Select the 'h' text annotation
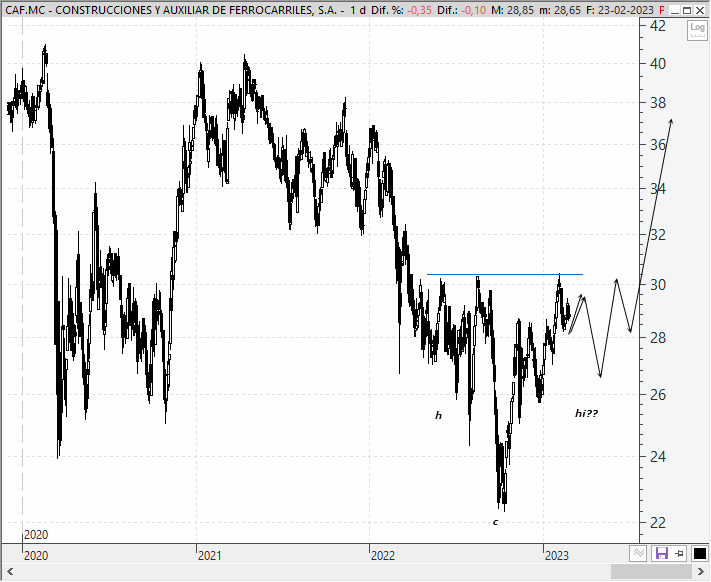The height and width of the screenshot is (582, 711). point(438,415)
